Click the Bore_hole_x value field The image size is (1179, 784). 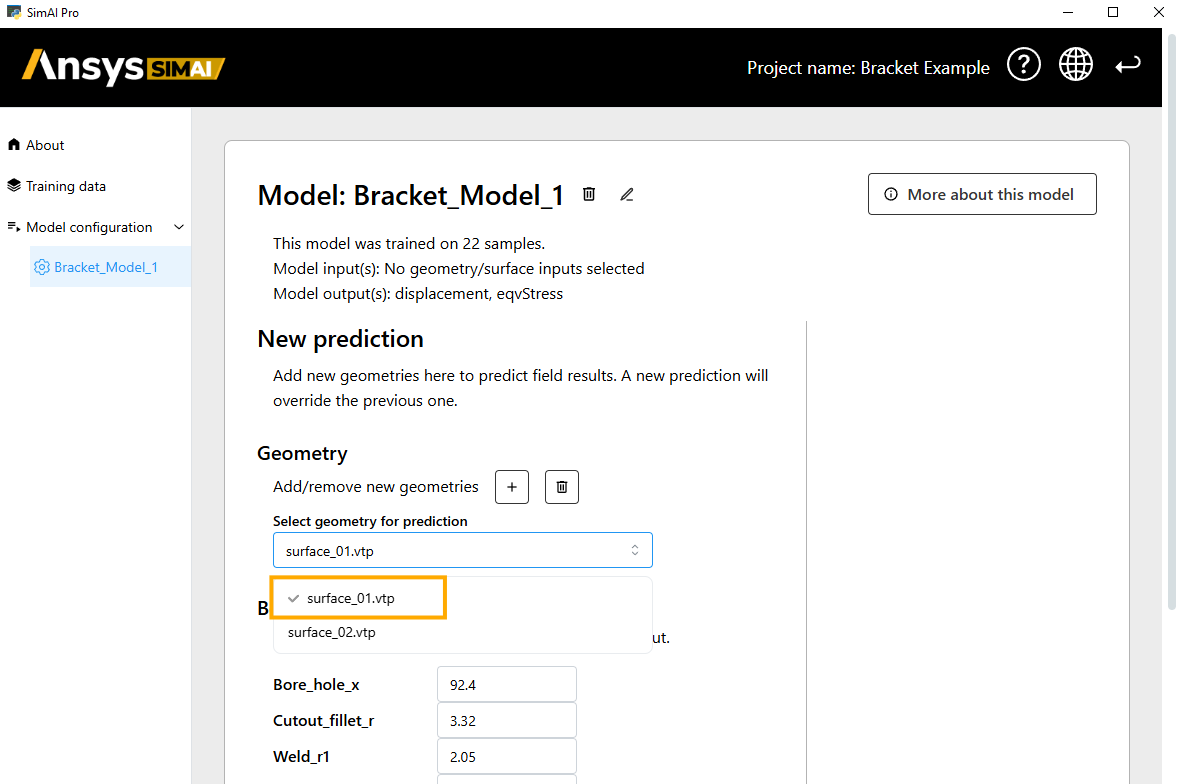tap(506, 685)
